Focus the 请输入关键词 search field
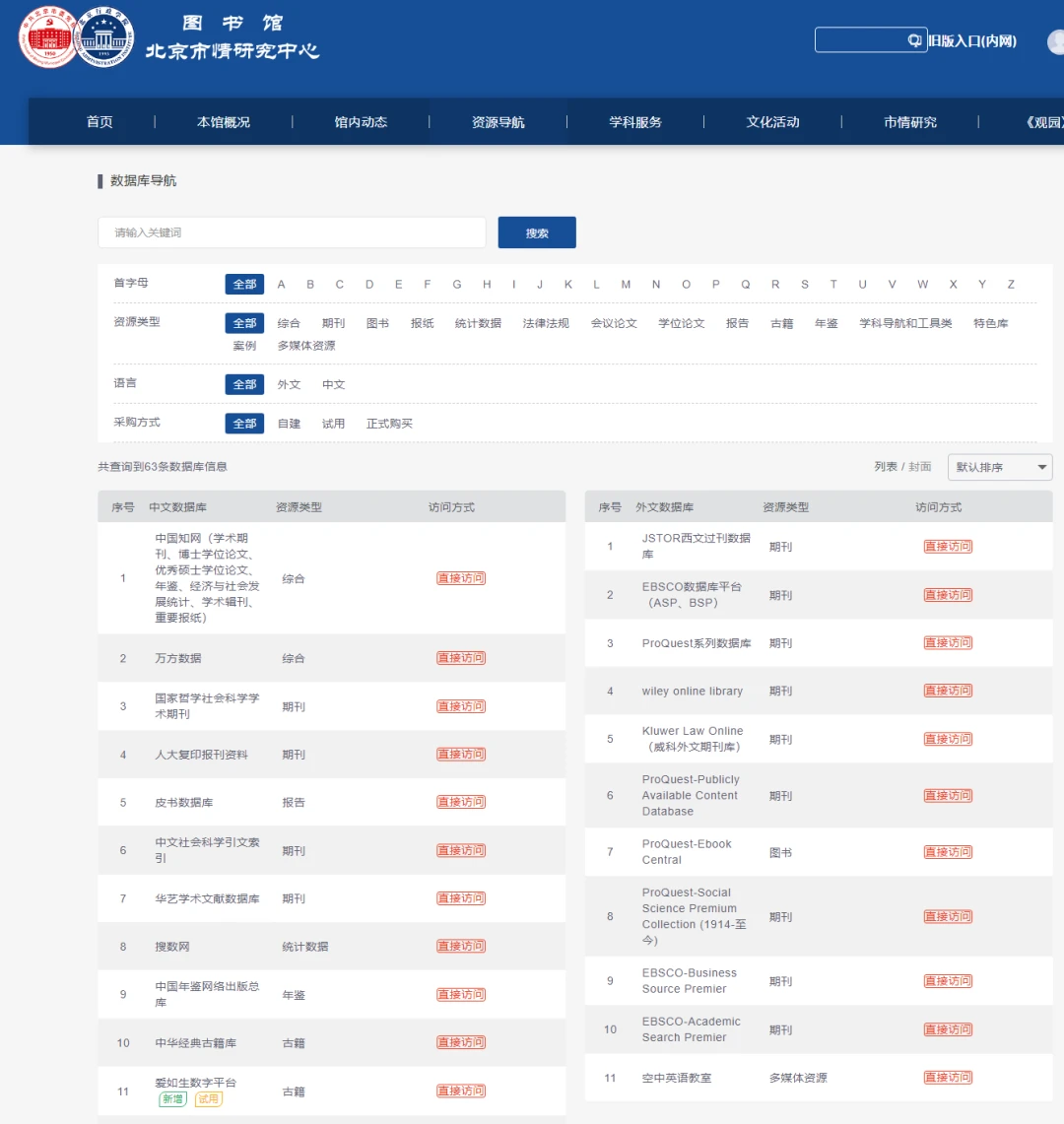The image size is (1064, 1124). pyautogui.click(x=292, y=232)
